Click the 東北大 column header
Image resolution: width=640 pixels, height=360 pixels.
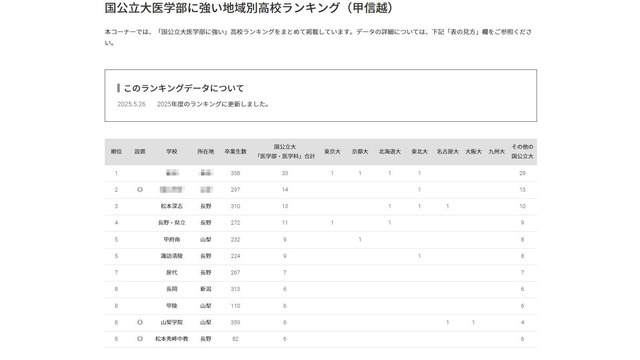pyautogui.click(x=420, y=151)
